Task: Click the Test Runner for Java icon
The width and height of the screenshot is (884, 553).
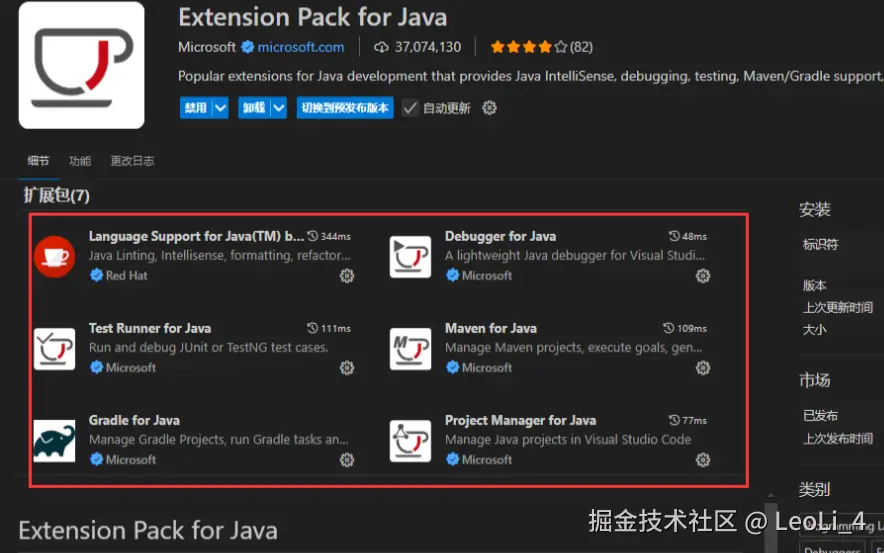Action: [54, 349]
